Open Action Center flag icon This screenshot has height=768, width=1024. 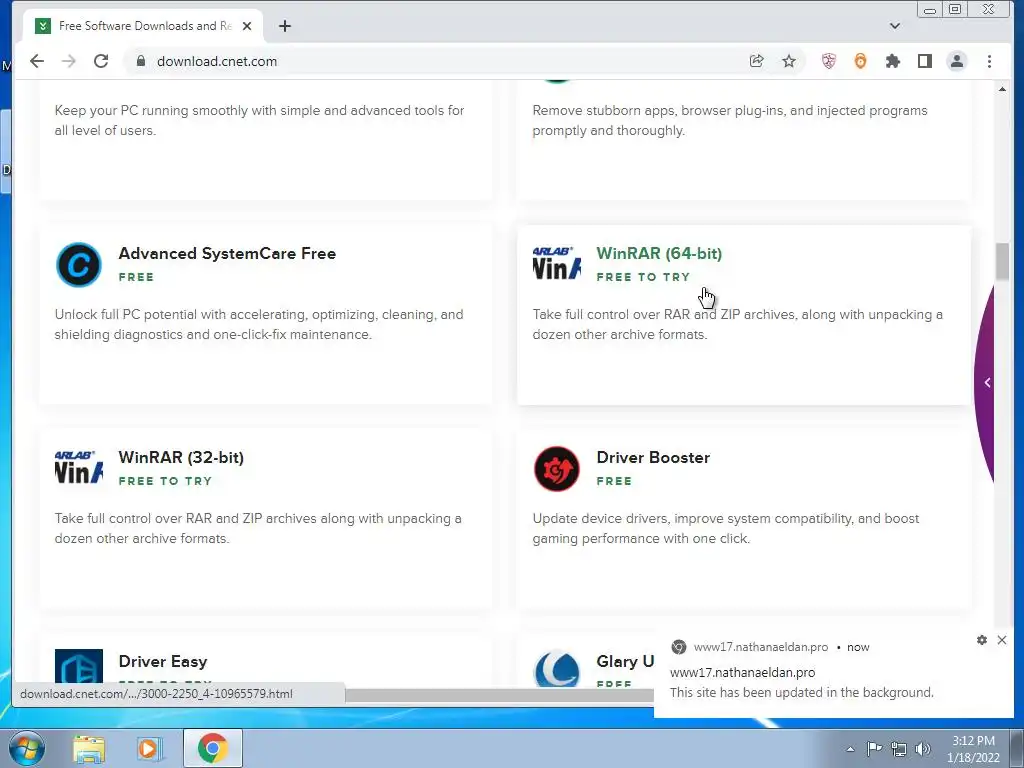pos(874,748)
